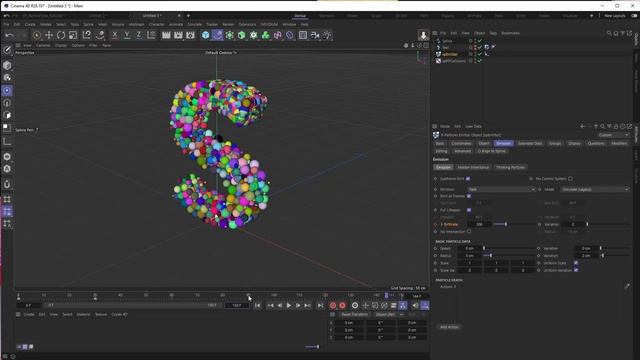The image size is (640, 360).
Task: Click the Back arrow in Attributes panel
Action: tap(582, 127)
